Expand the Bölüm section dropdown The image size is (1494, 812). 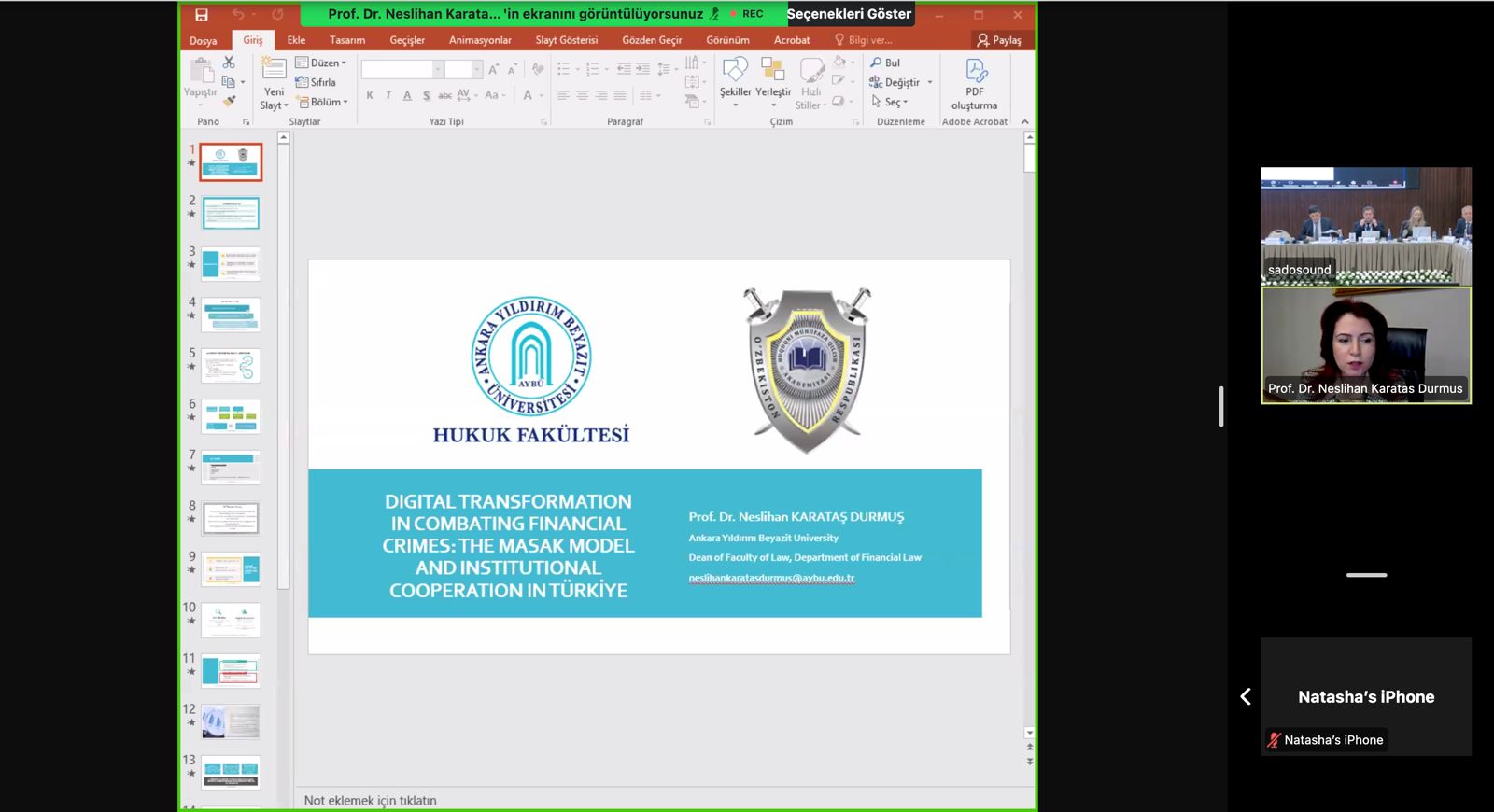(x=323, y=102)
